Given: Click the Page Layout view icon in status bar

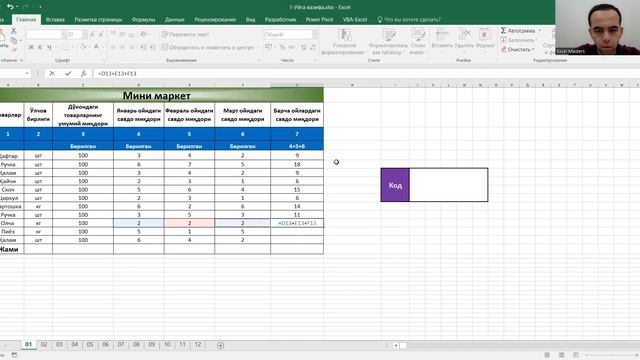Looking at the screenshot, I should coord(562,355).
